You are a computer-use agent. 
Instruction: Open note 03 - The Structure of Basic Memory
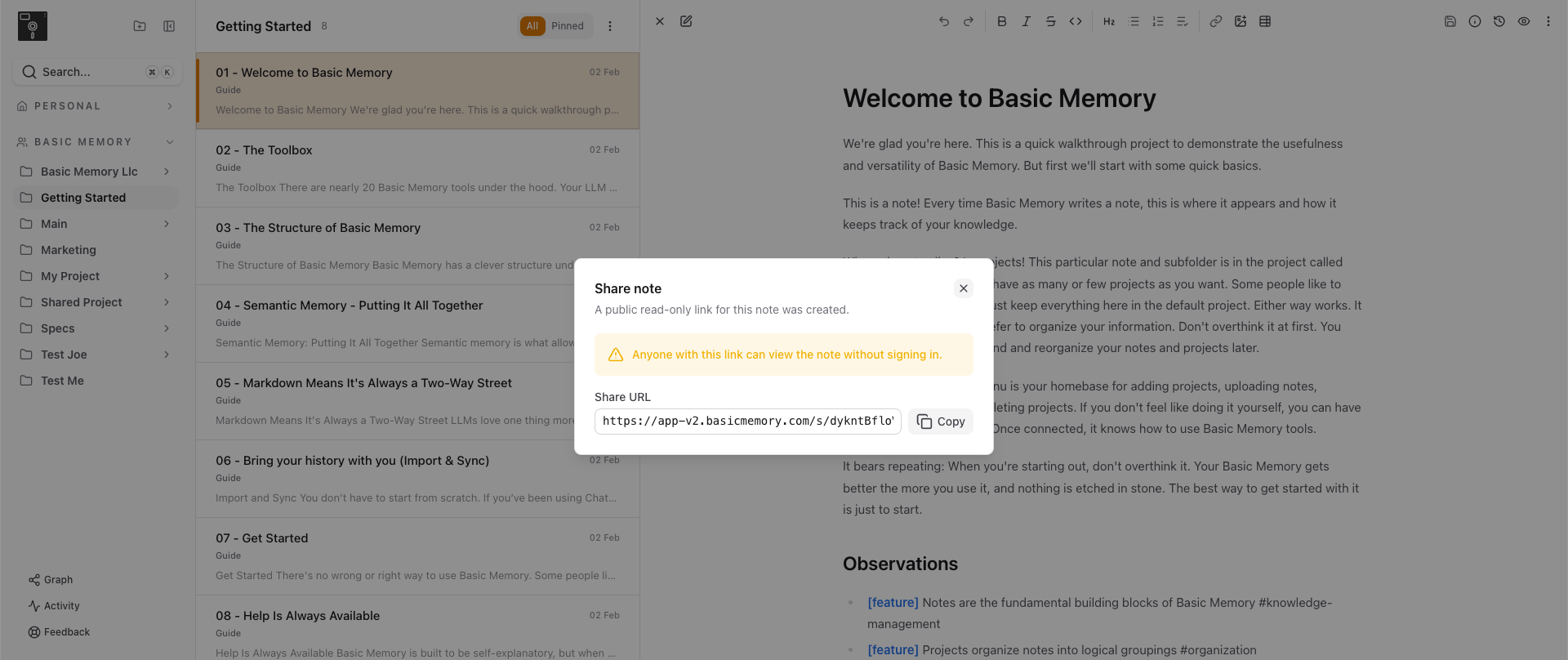click(417, 246)
